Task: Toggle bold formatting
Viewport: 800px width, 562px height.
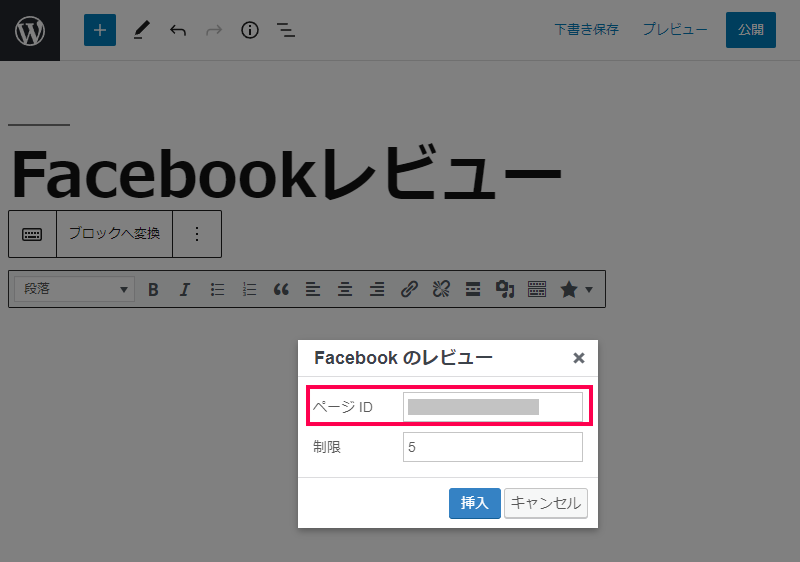Action: (x=153, y=290)
